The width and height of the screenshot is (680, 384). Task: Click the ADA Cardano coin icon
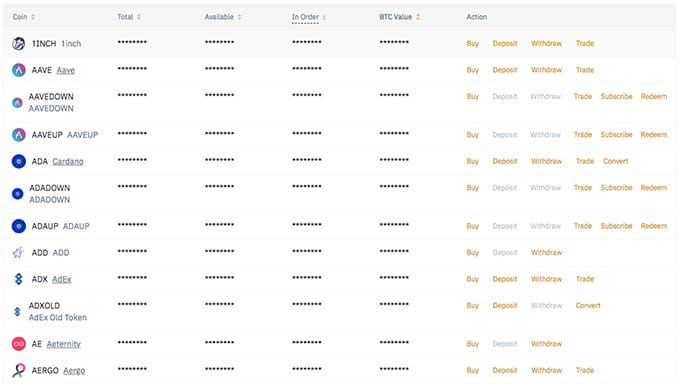[x=18, y=161]
